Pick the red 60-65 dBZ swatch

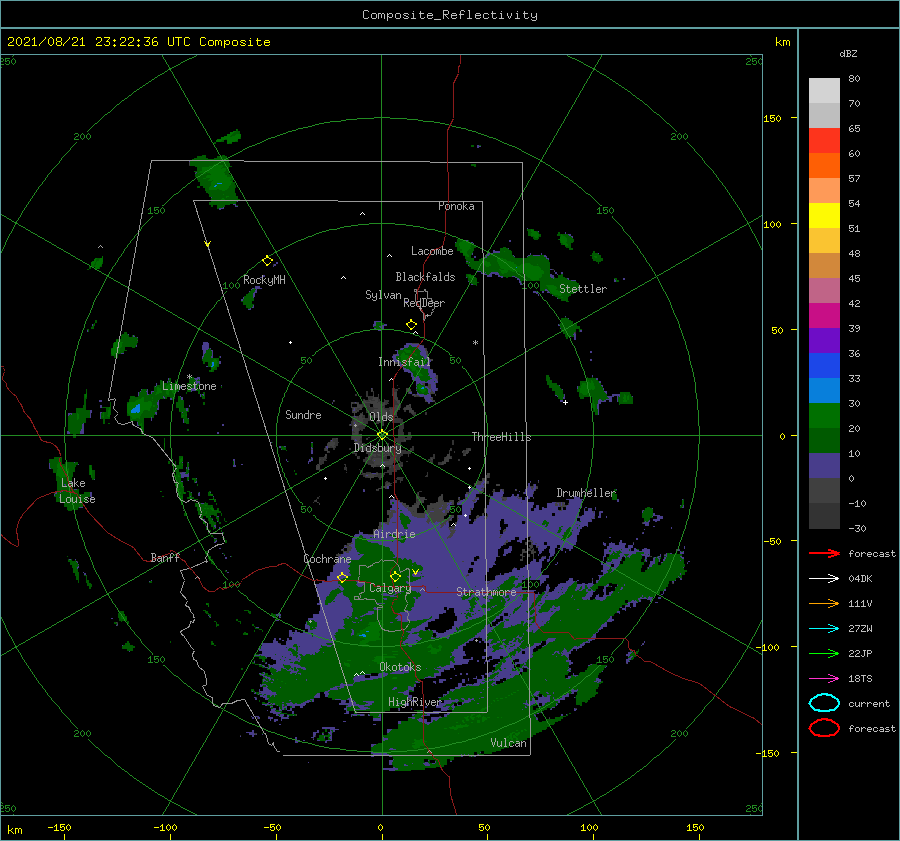tap(824, 141)
